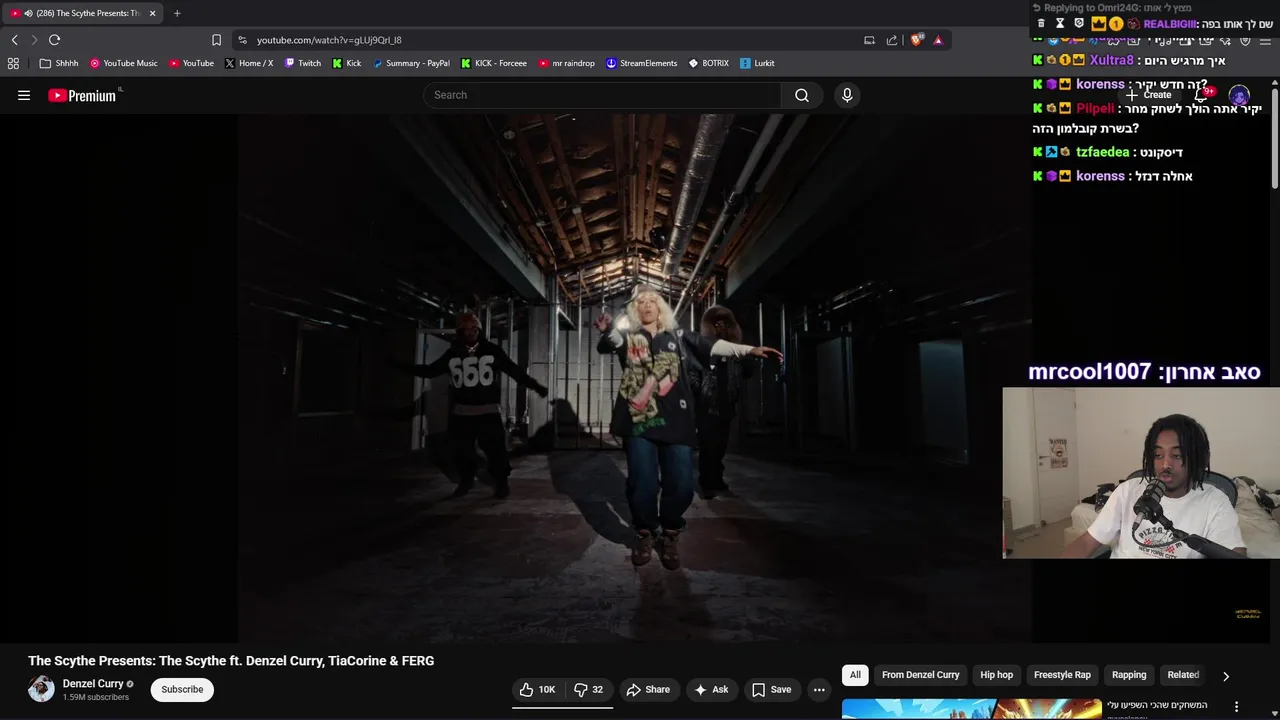1280x720 pixels.
Task: Open the Home / X bookmark
Action: pyautogui.click(x=248, y=63)
